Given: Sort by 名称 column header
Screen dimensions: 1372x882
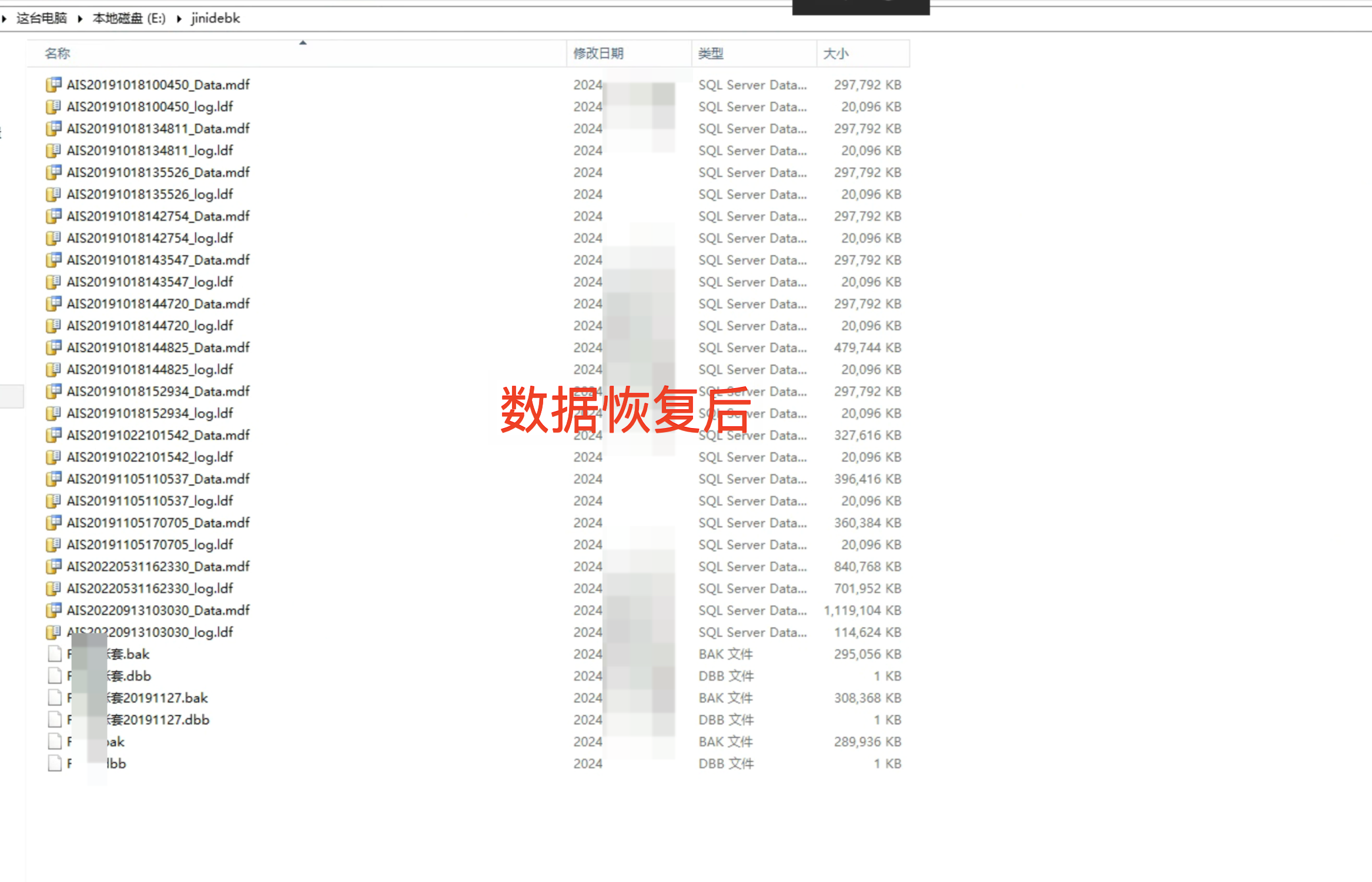Looking at the screenshot, I should [58, 54].
